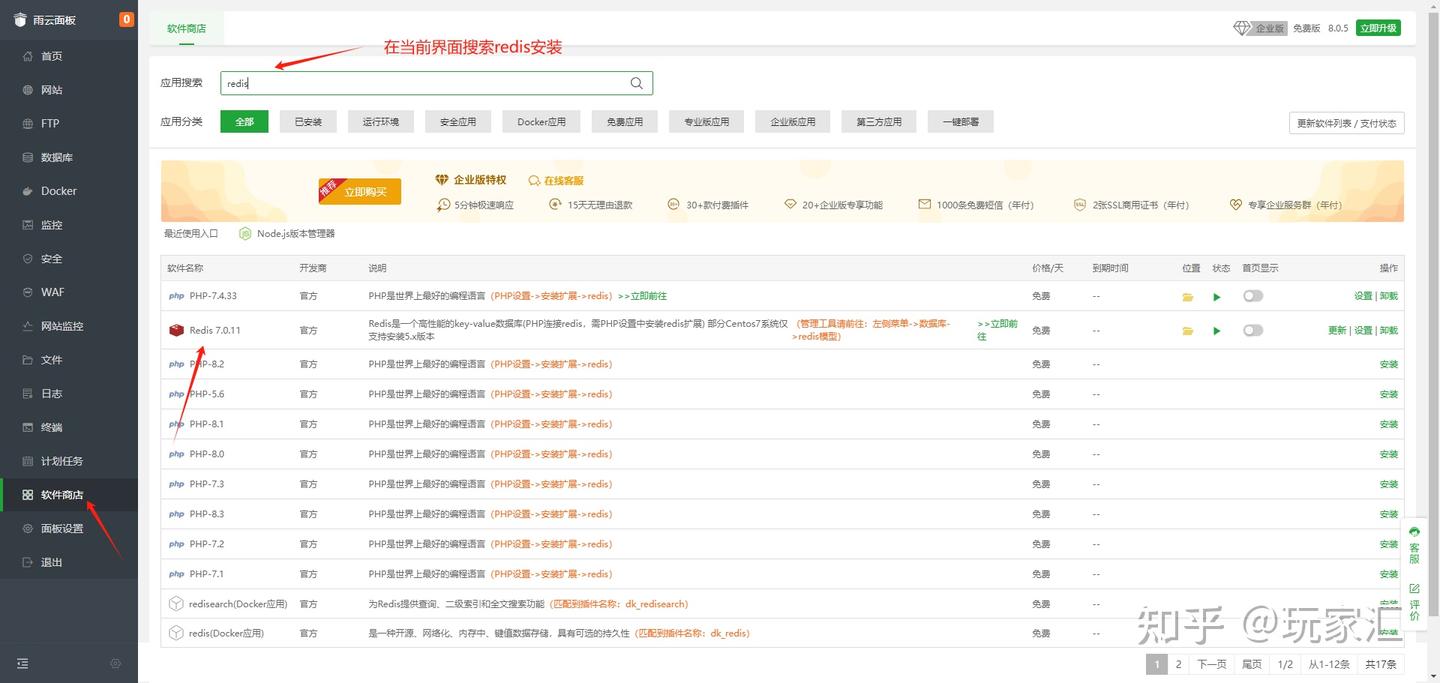
Task: Click the gear icon at sidebar bottom
Action: point(116,663)
